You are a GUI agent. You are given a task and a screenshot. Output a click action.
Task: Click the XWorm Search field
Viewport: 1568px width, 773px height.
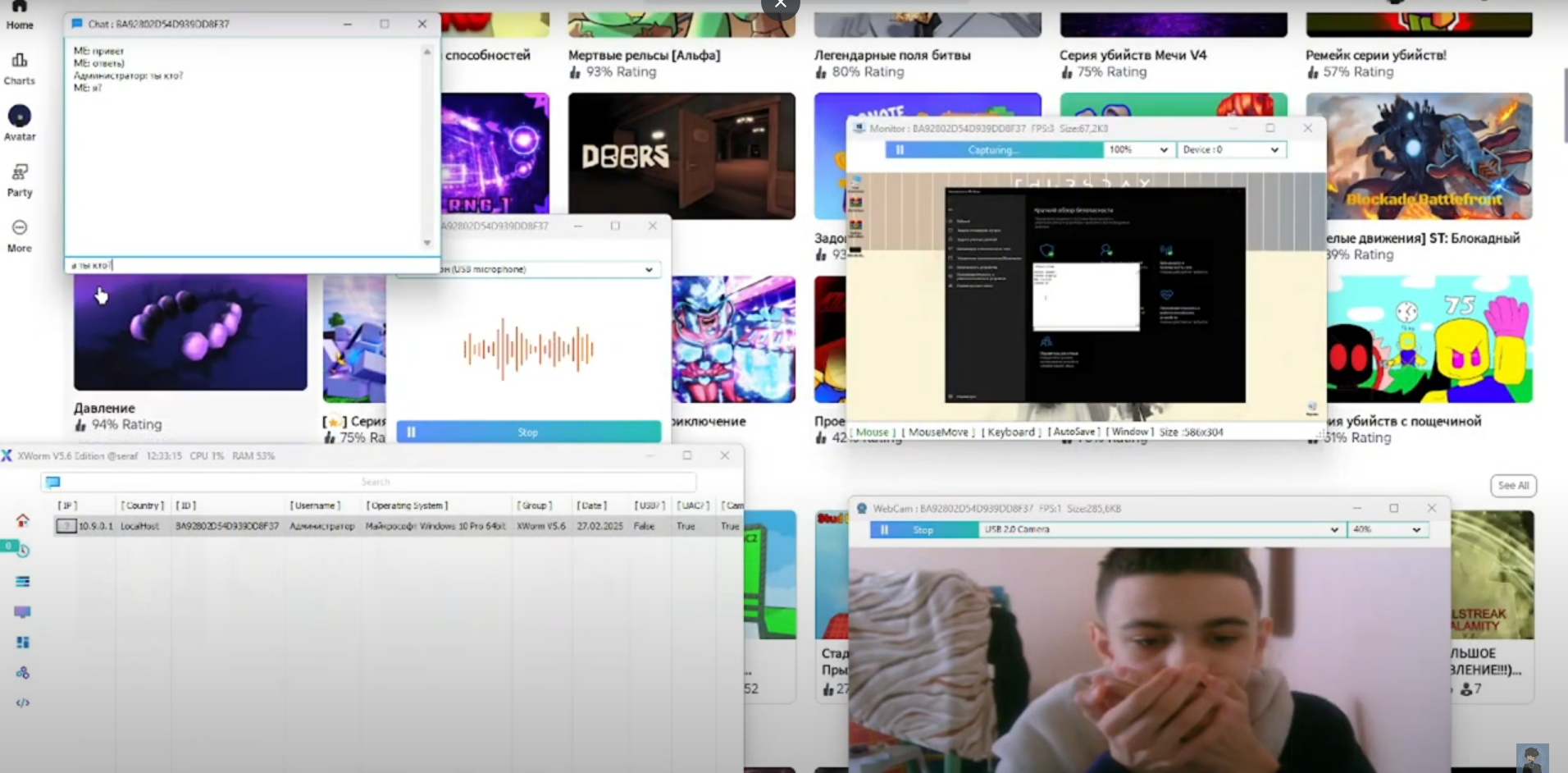pyautogui.click(x=376, y=482)
